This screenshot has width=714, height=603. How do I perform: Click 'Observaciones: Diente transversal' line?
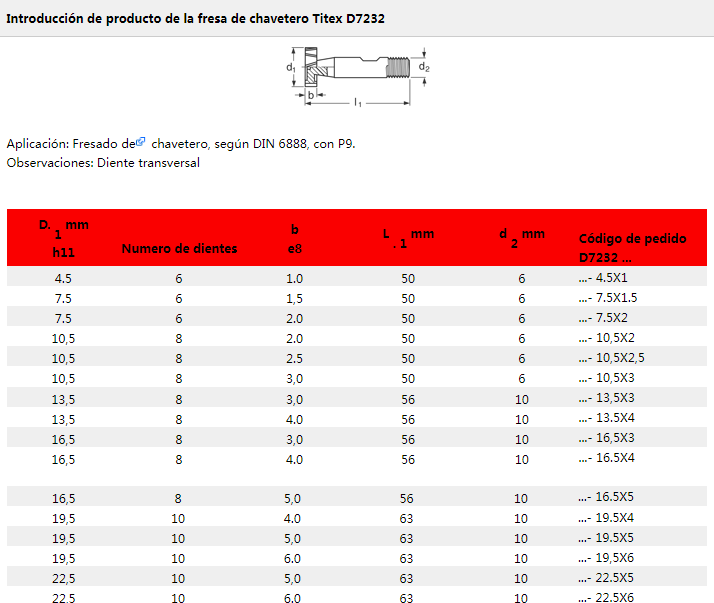click(103, 163)
